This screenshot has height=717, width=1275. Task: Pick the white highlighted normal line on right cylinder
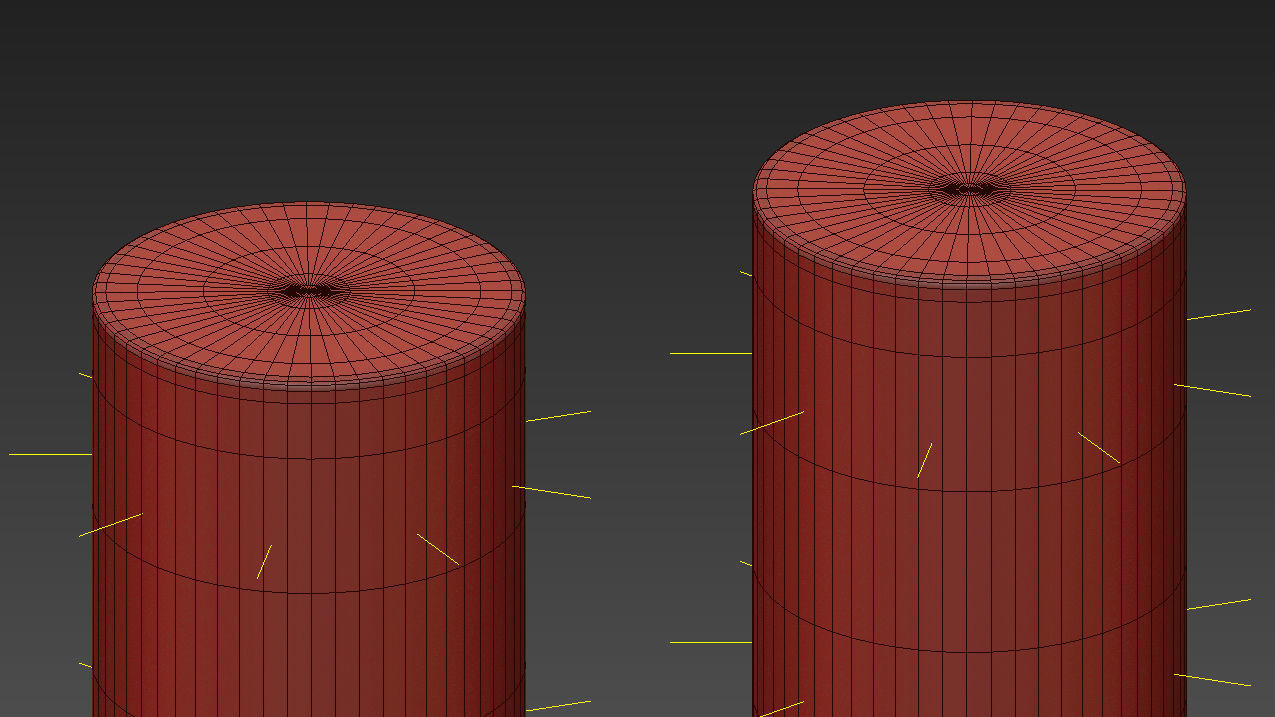click(x=711, y=354)
